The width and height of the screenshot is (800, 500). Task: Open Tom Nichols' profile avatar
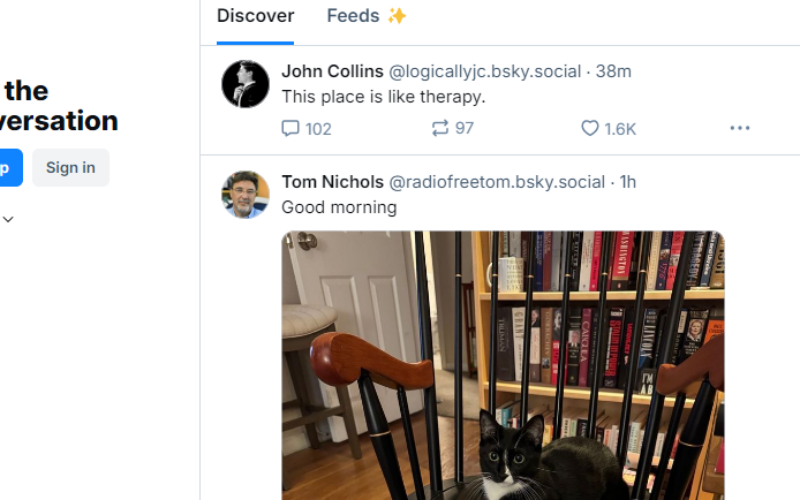pyautogui.click(x=245, y=194)
